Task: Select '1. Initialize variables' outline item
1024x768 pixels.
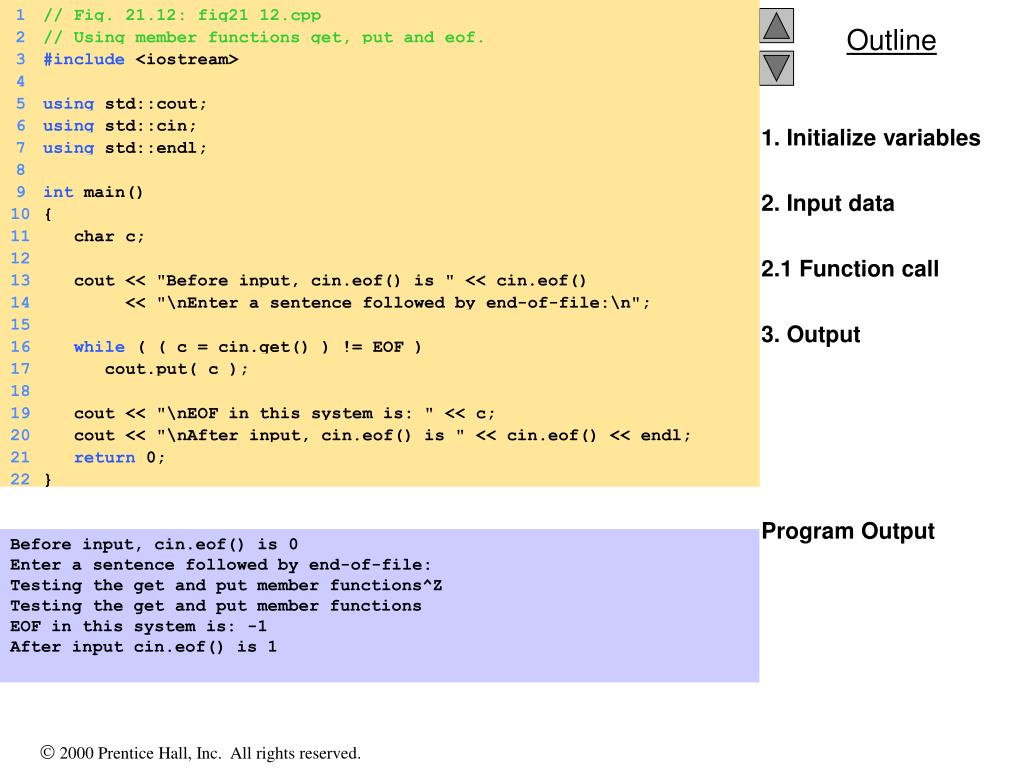Action: 871,138
